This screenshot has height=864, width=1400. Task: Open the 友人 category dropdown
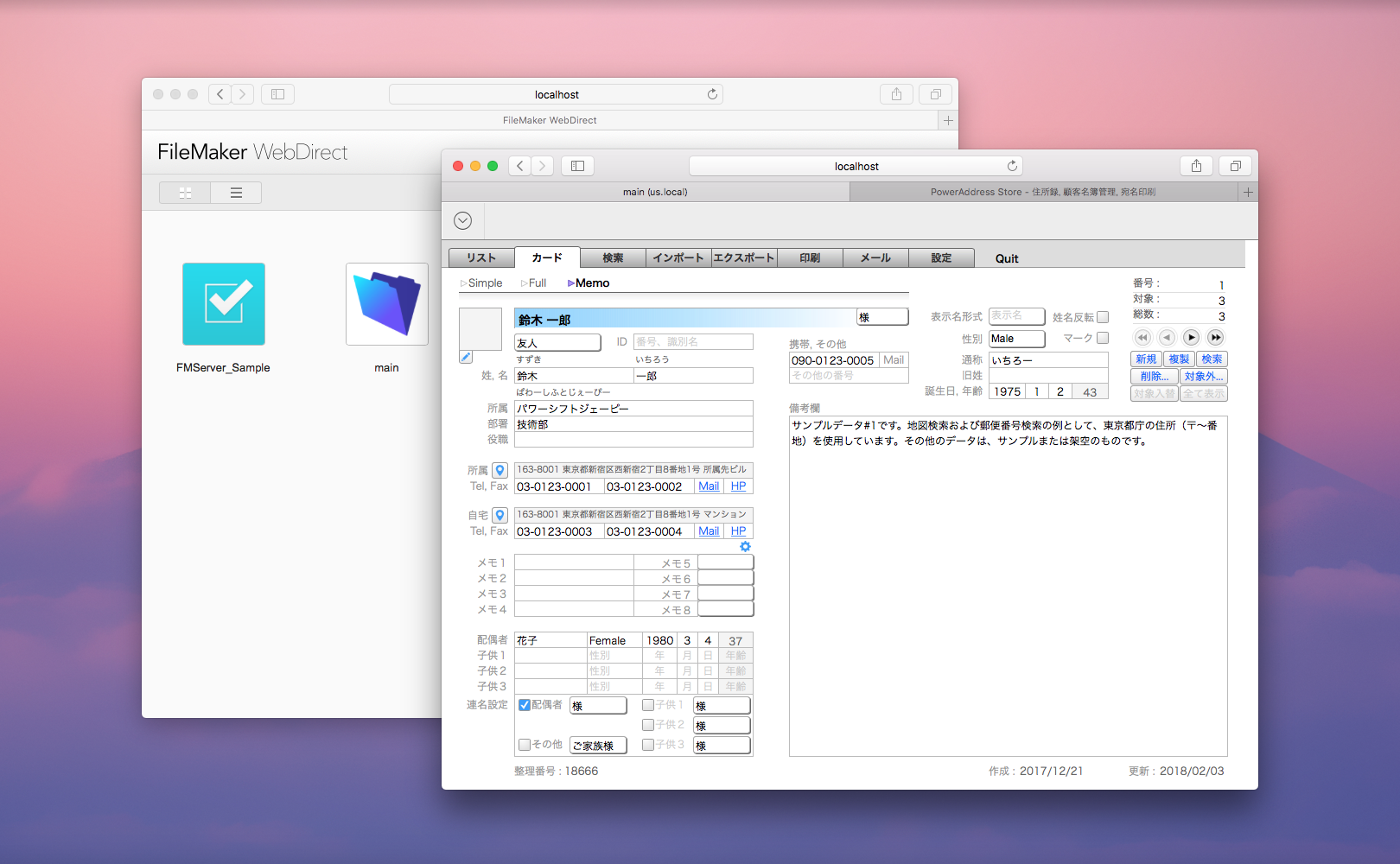tap(557, 343)
